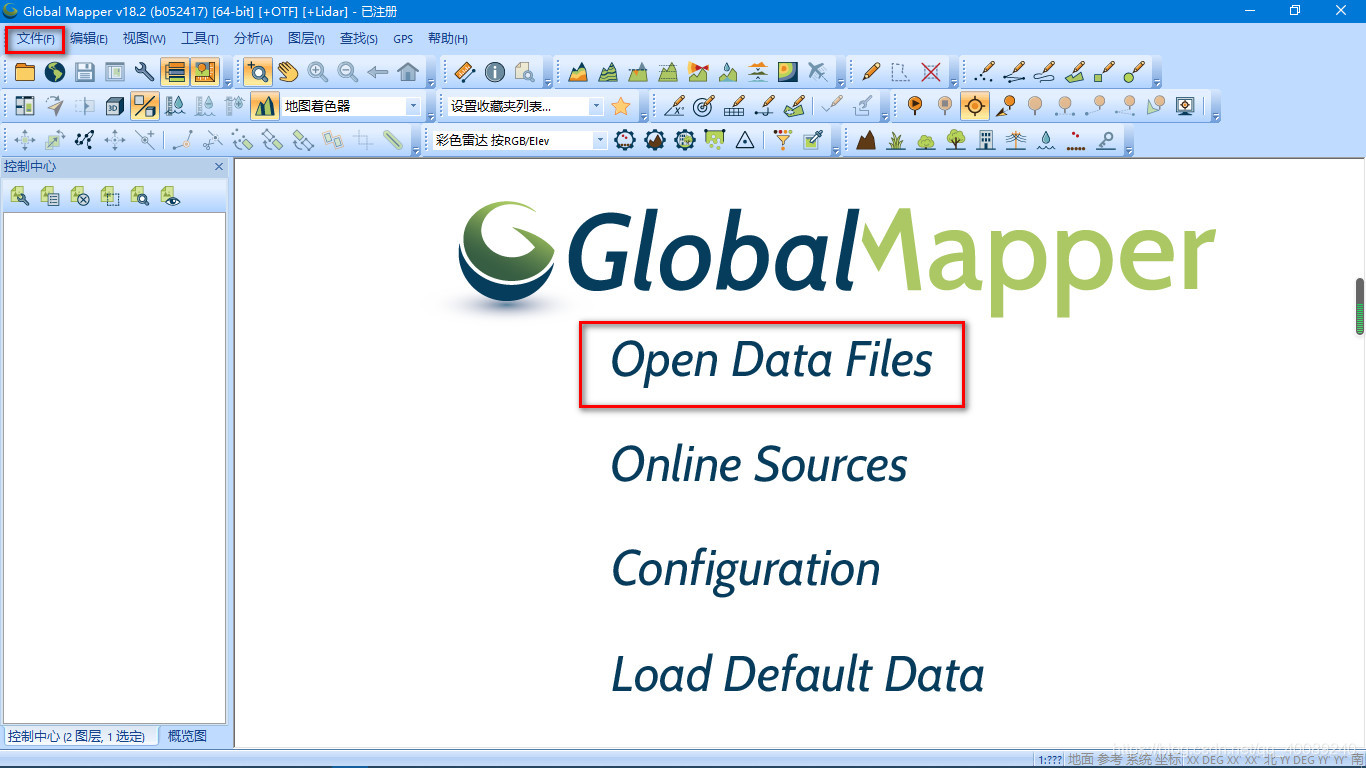
Task: Click the power line tower icon
Action: pyautogui.click(x=1016, y=140)
